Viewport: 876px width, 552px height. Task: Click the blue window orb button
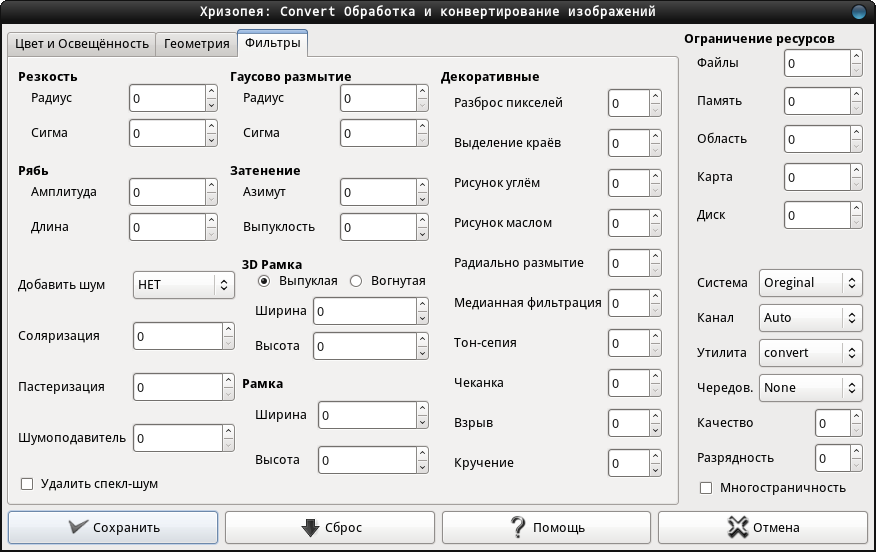pyautogui.click(x=859, y=12)
